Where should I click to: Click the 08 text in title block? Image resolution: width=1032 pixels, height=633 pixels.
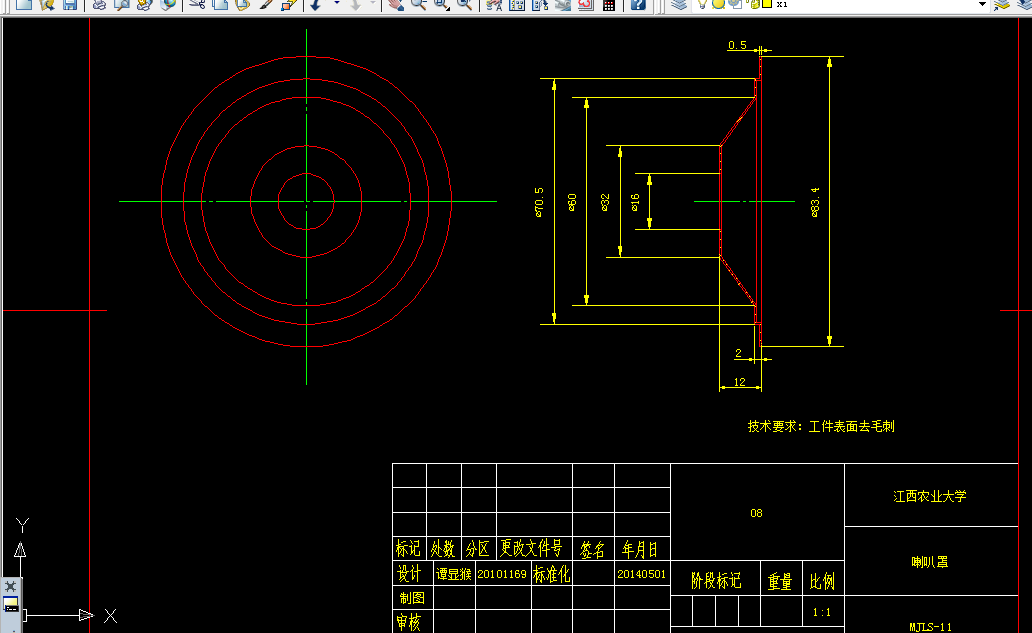(756, 513)
